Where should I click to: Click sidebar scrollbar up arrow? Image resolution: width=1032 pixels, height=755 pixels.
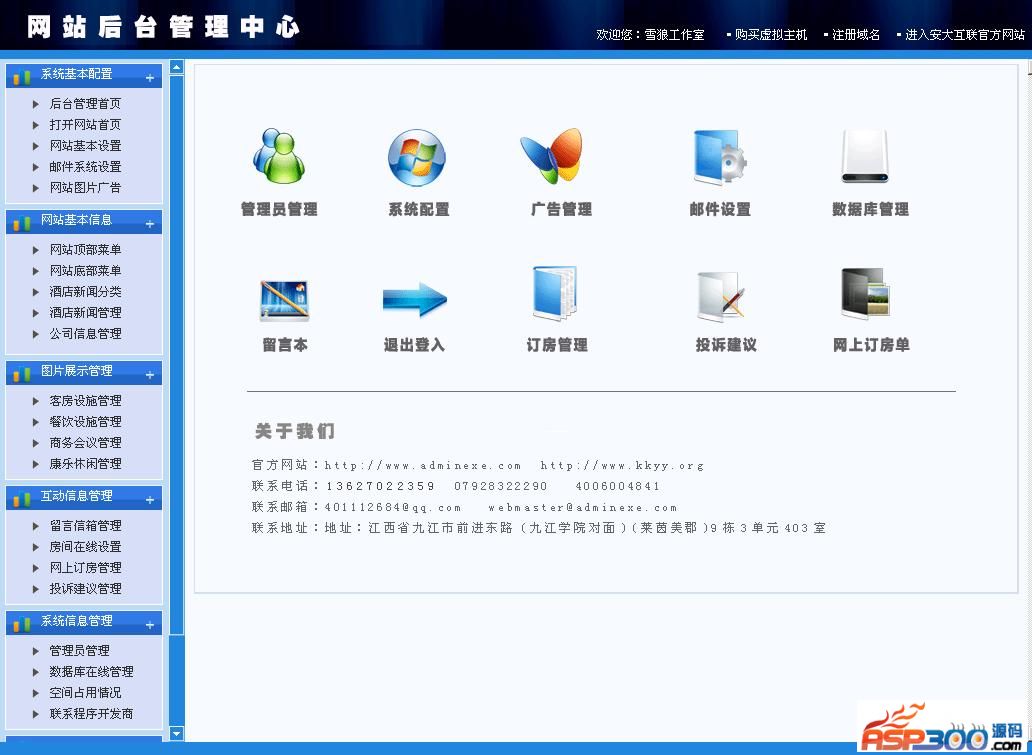tap(176, 66)
